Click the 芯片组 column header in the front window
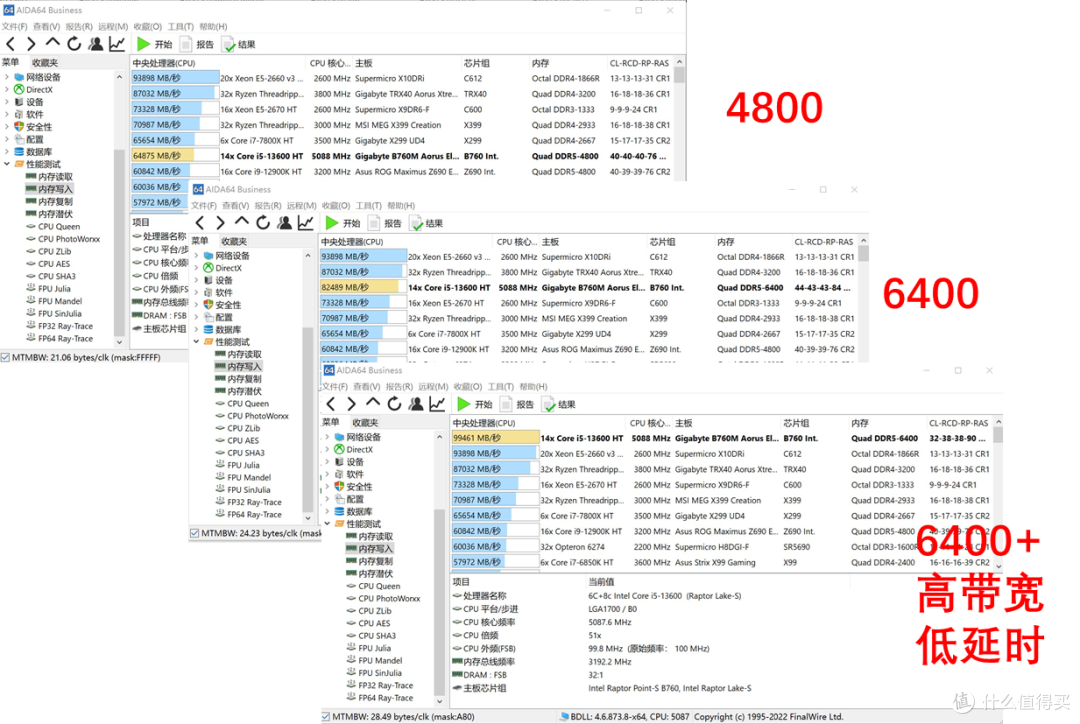 coord(796,423)
